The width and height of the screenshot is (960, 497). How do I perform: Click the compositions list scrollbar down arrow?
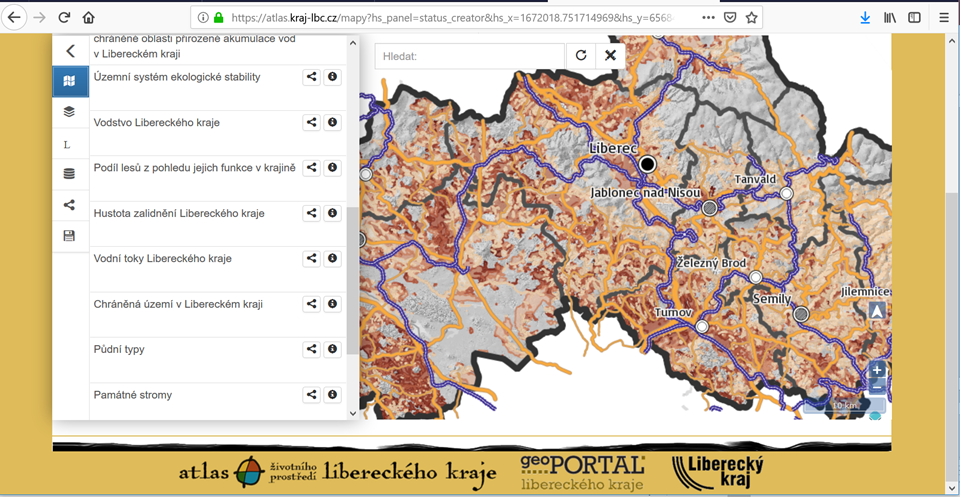tap(353, 413)
